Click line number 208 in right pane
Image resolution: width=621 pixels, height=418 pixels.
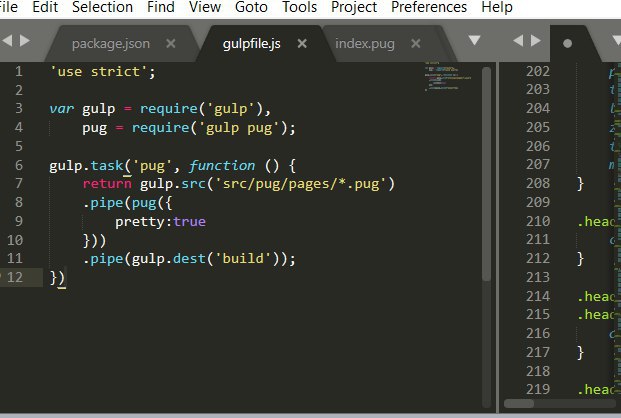[x=538, y=183]
